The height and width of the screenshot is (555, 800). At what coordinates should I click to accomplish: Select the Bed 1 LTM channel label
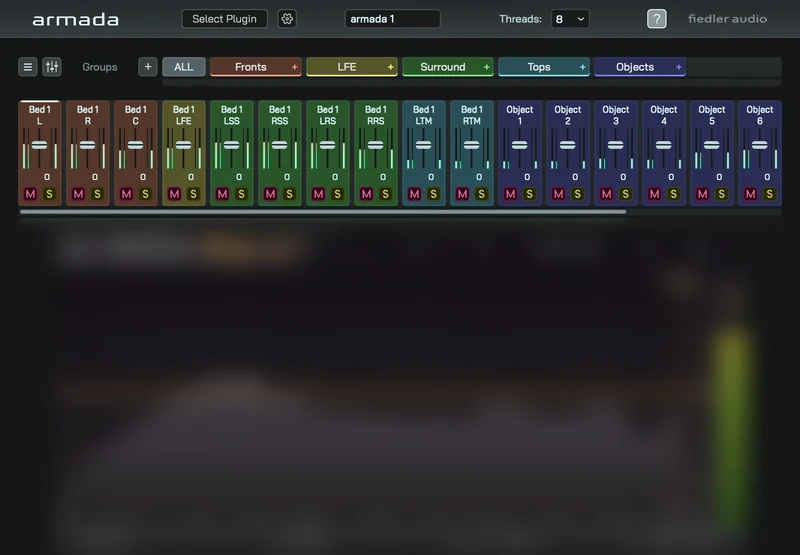423,115
